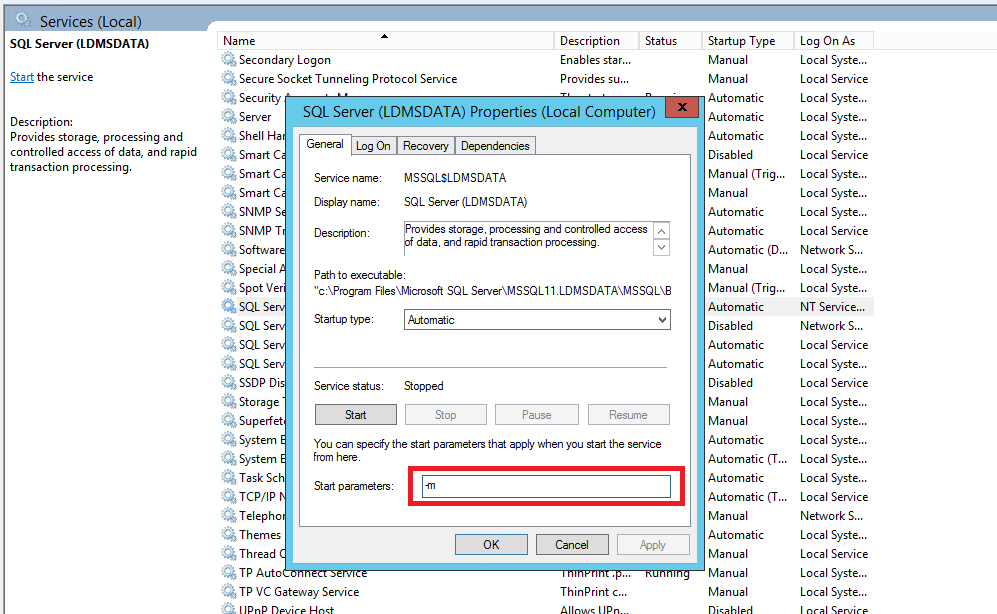Click the Services (Local) header icon
Viewport: 997px width, 614px height.
click(22, 20)
